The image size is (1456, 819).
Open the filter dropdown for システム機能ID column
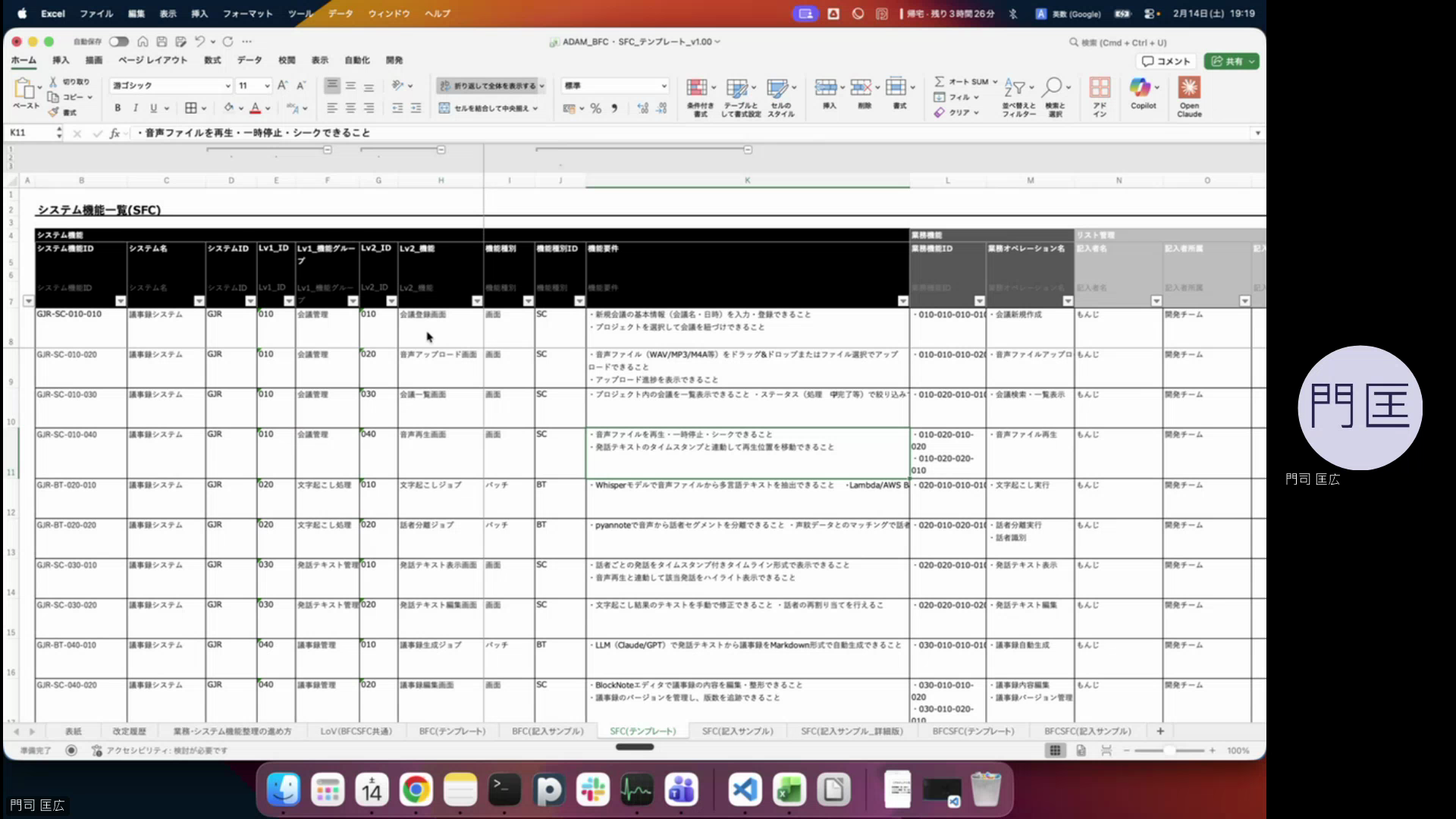120,301
